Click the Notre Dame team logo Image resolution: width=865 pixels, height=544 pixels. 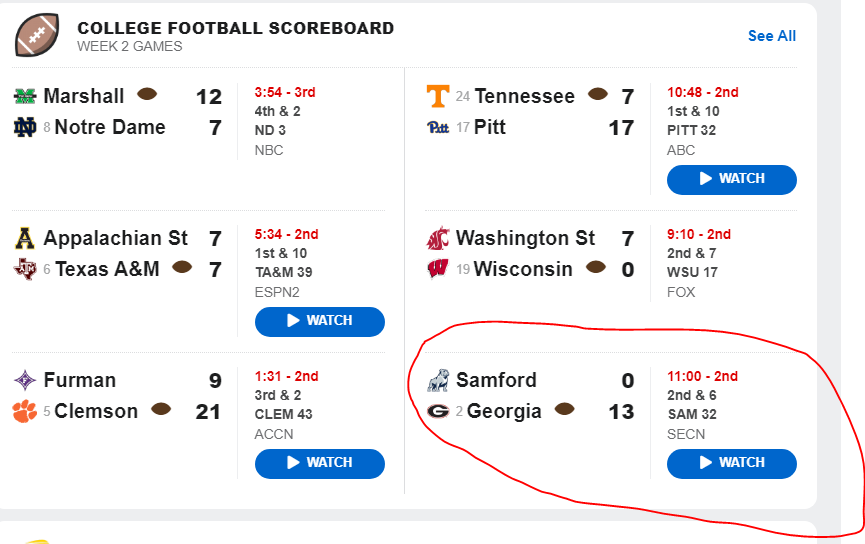(25, 127)
